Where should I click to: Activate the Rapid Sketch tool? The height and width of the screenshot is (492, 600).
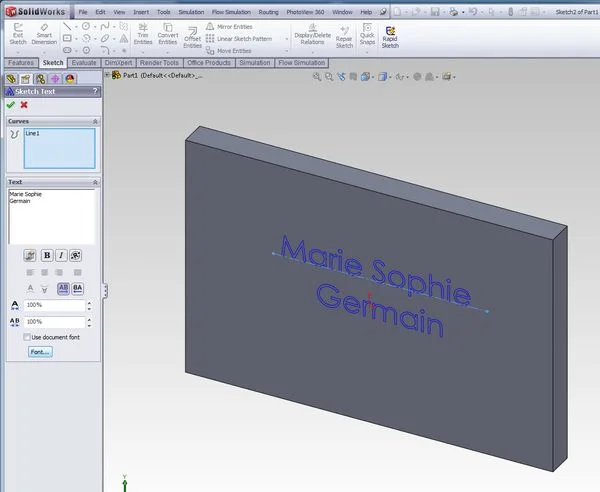(390, 35)
